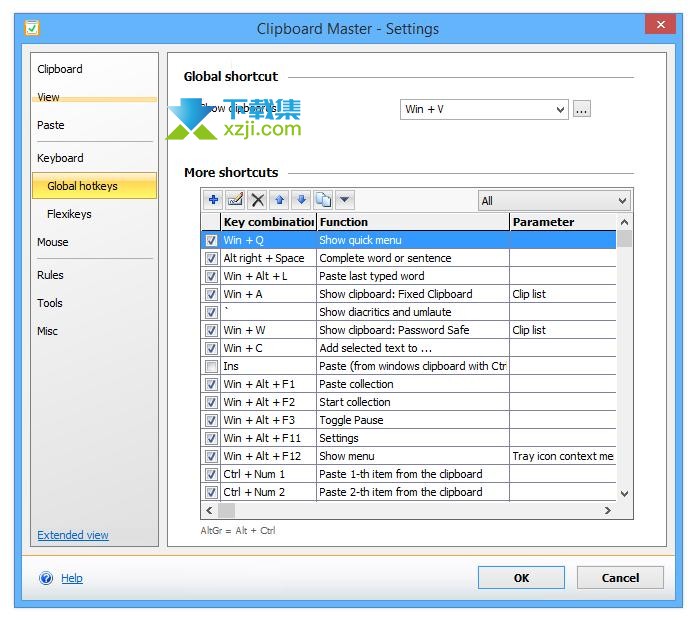Click the horizontal scrollbar thumb
Image resolution: width=695 pixels, height=620 pixels.
[226, 511]
